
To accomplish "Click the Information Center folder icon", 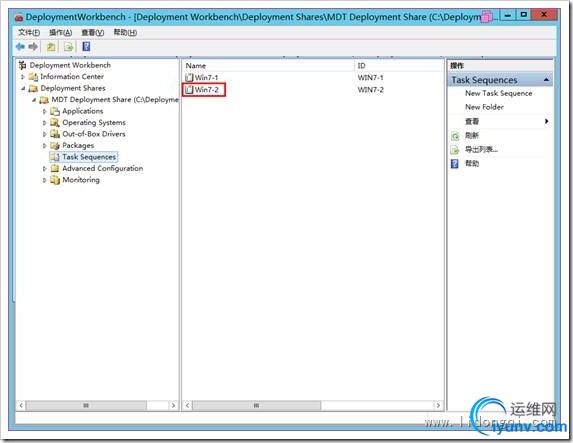I will (33, 77).
